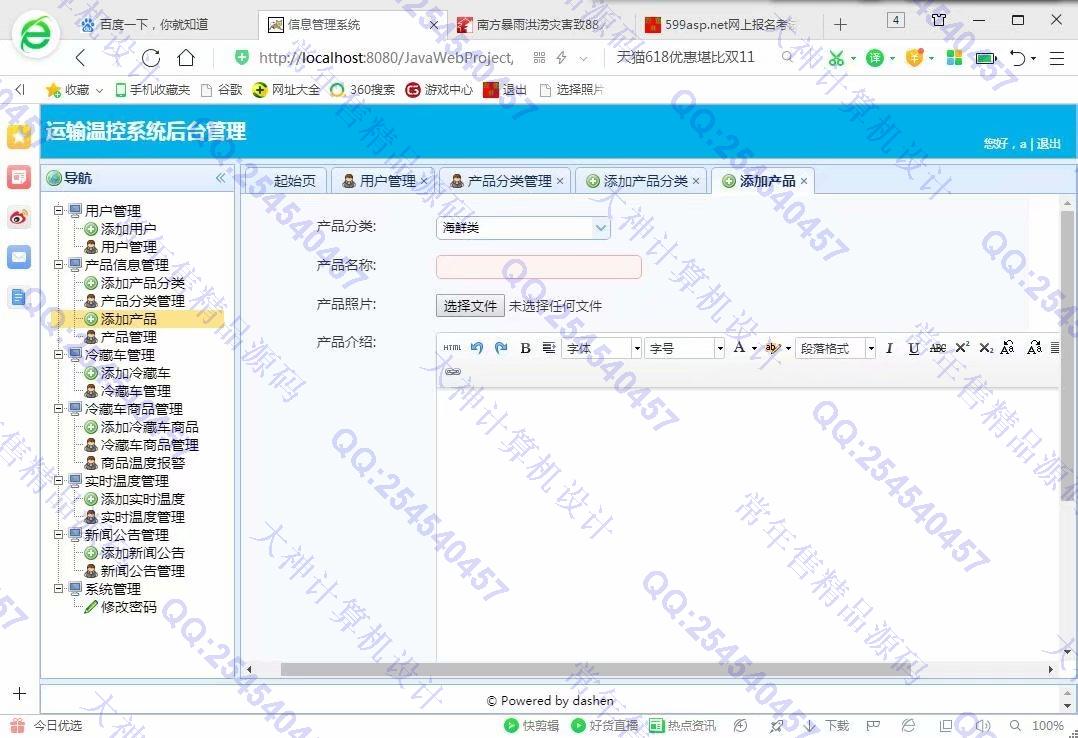Open 产品分类管理 tree item

[142, 301]
